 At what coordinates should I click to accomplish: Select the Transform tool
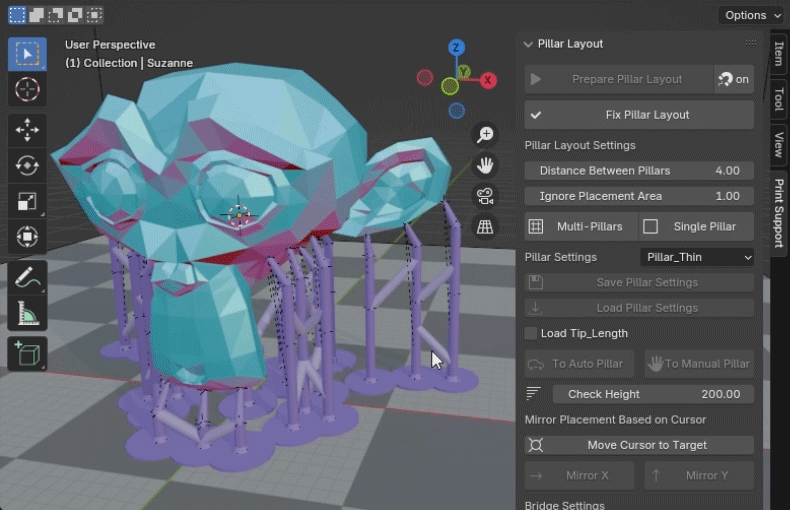click(x=27, y=236)
